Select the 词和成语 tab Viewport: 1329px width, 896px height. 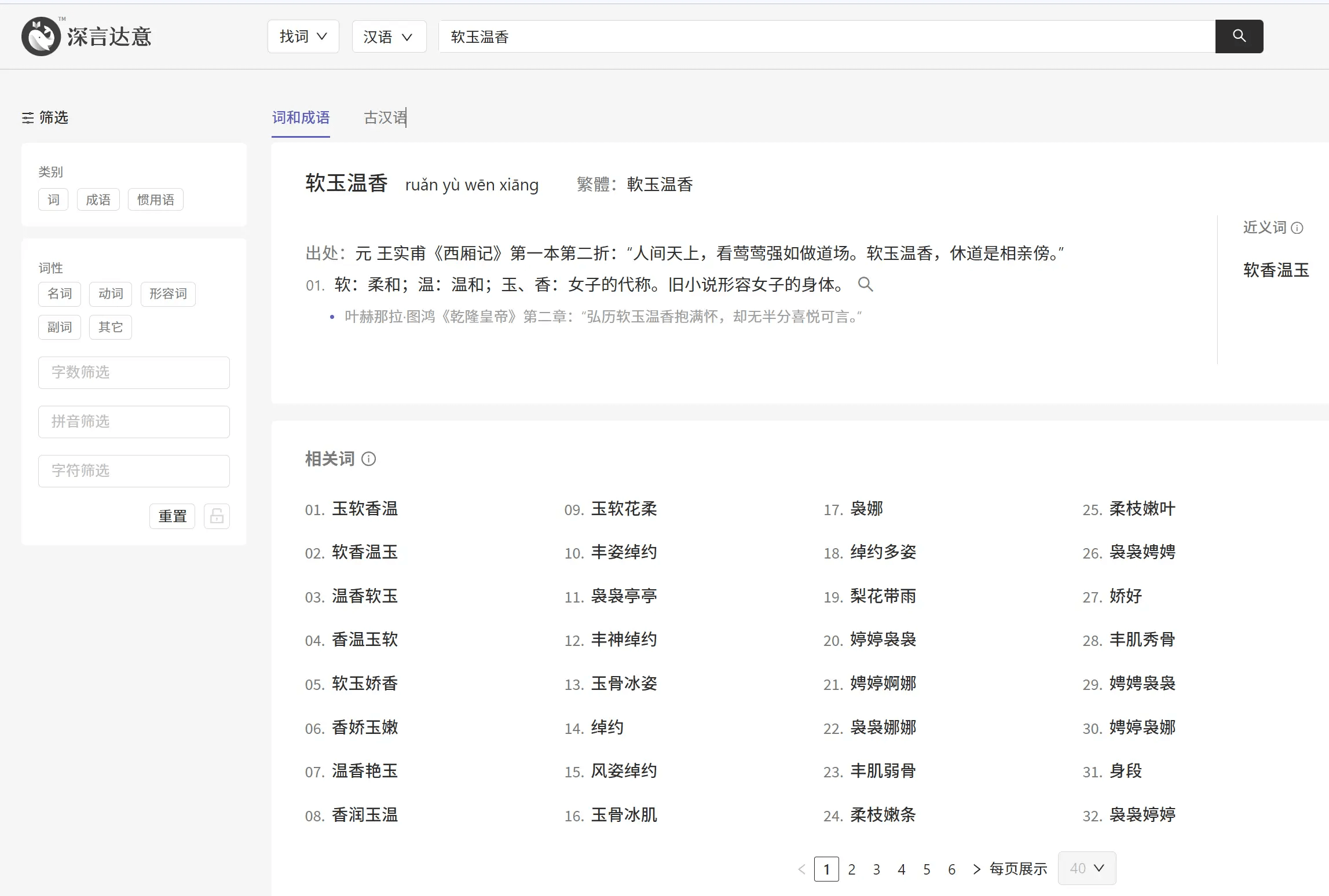301,118
